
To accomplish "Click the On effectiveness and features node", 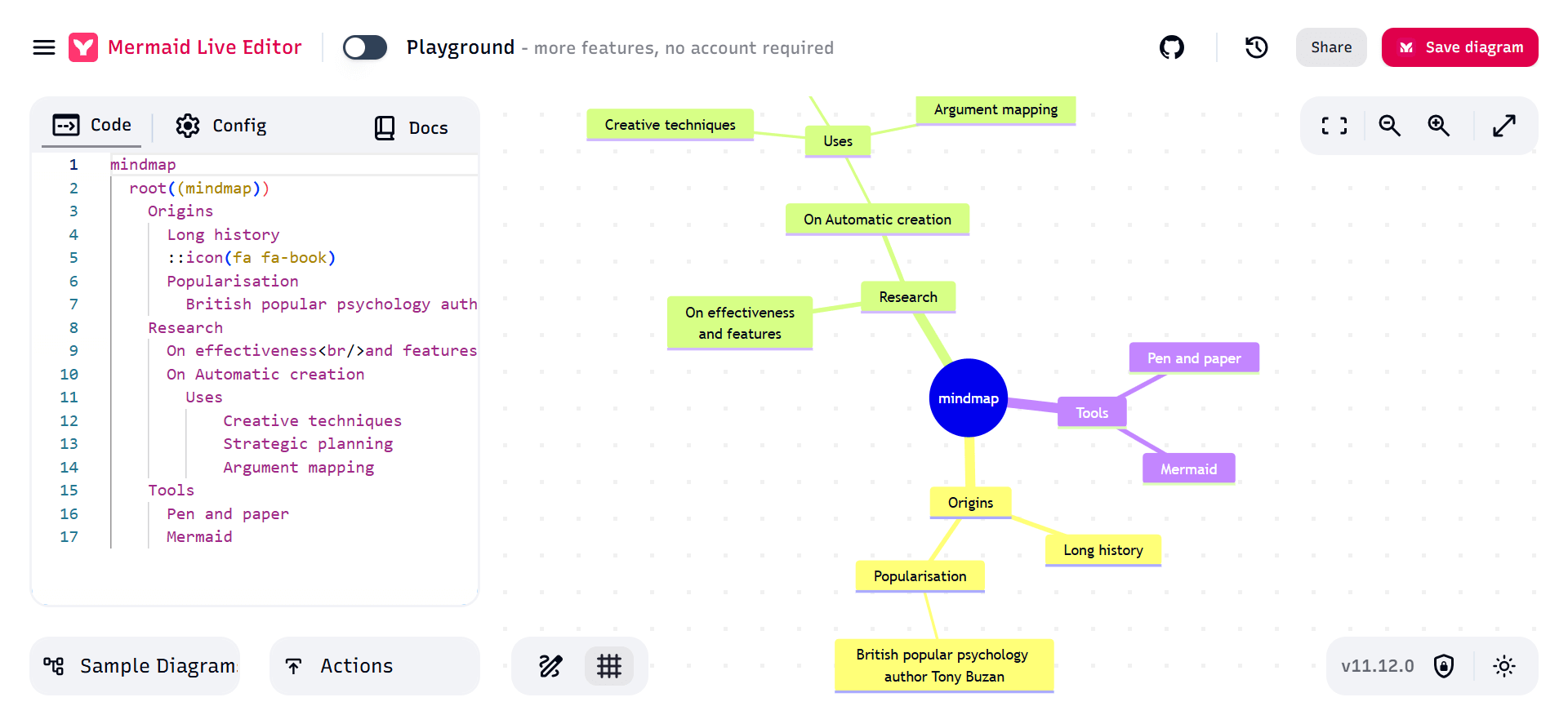I will (x=740, y=323).
